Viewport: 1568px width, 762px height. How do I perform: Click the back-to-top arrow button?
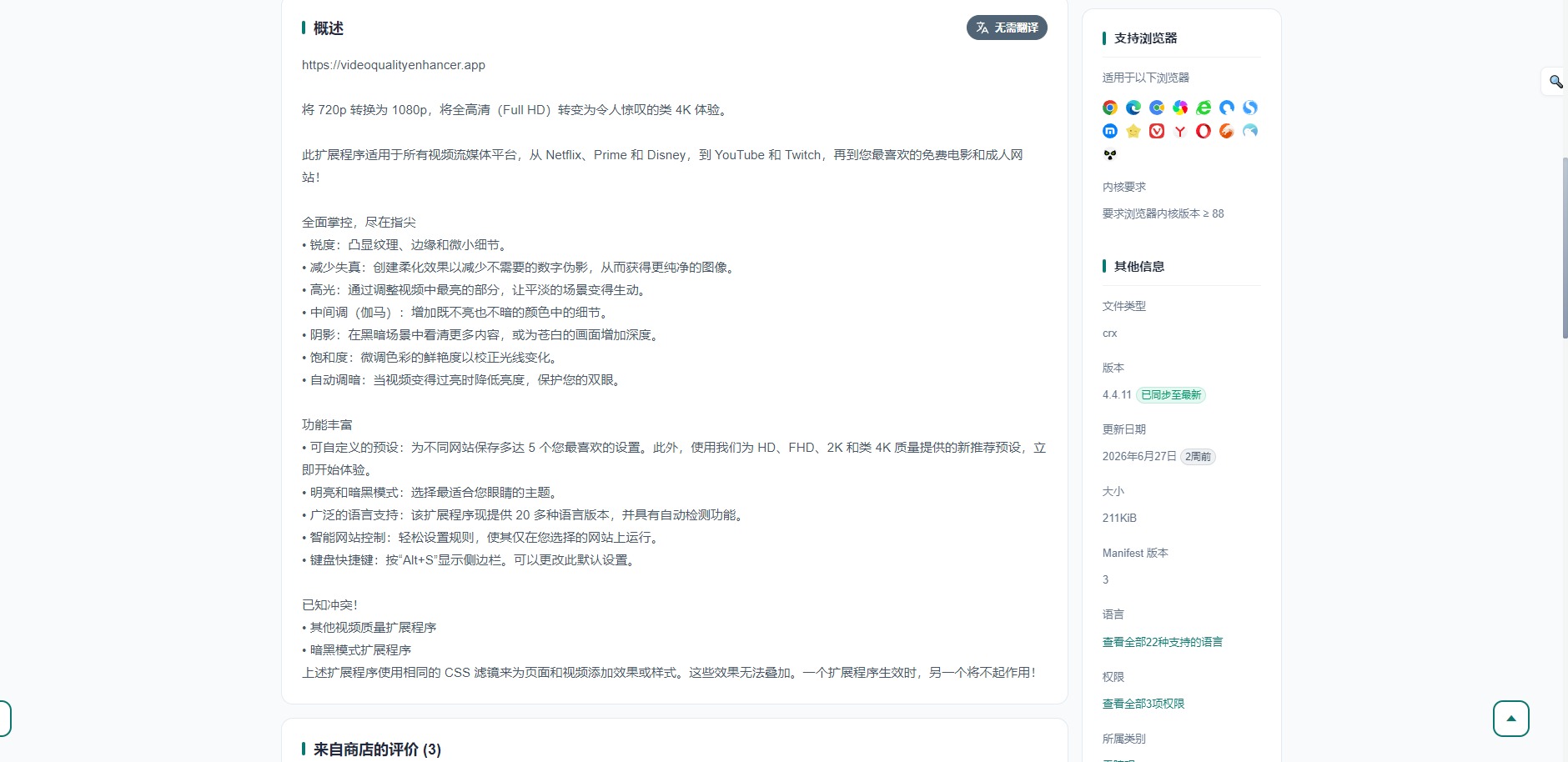pos(1511,719)
